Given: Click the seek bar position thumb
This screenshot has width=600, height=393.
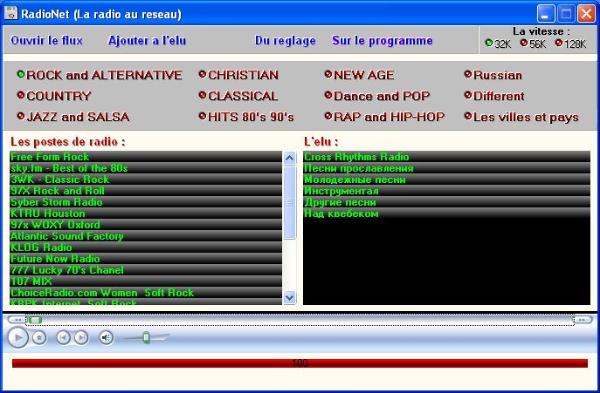Looking at the screenshot, I should pos(35,320).
